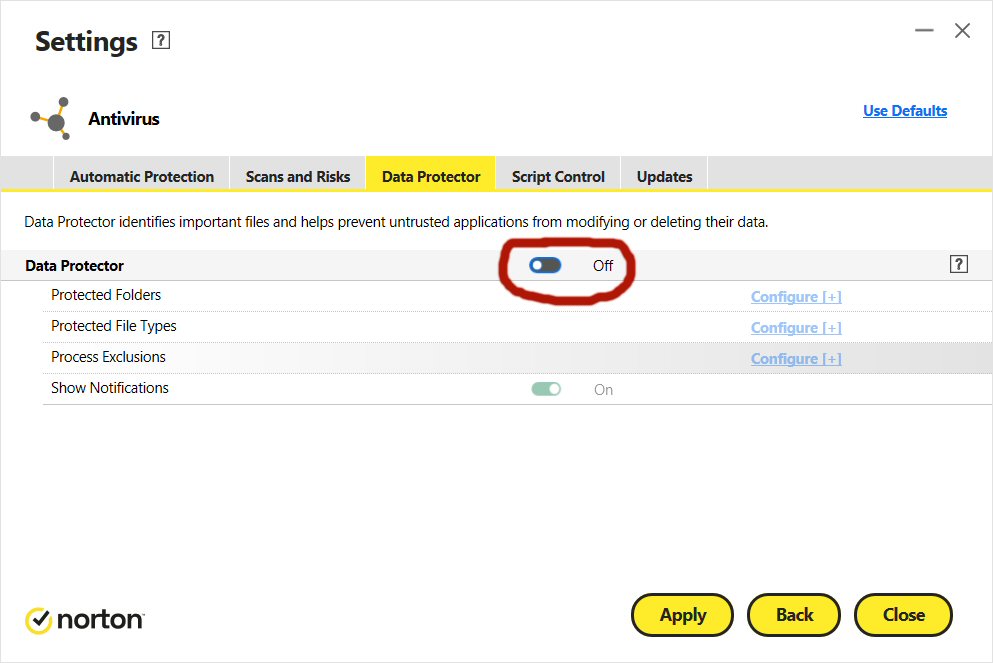Image resolution: width=993 pixels, height=663 pixels.
Task: Click the Antivirus section heading
Action: point(123,118)
